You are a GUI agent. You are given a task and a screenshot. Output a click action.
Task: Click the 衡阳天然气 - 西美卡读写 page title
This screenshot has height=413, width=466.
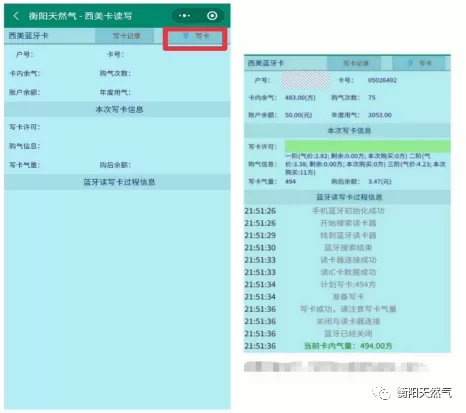tap(80, 16)
